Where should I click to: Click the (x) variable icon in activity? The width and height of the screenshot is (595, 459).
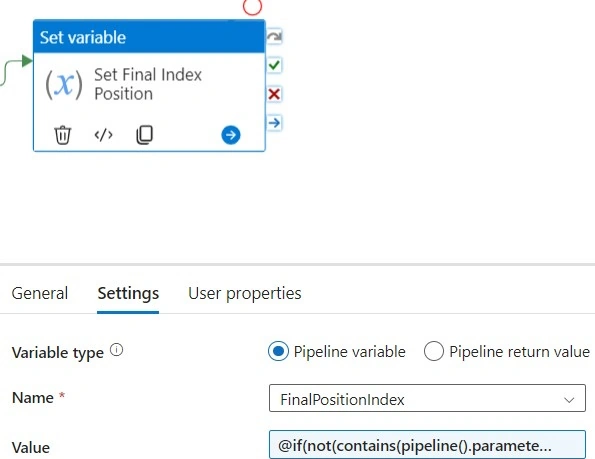pyautogui.click(x=64, y=85)
